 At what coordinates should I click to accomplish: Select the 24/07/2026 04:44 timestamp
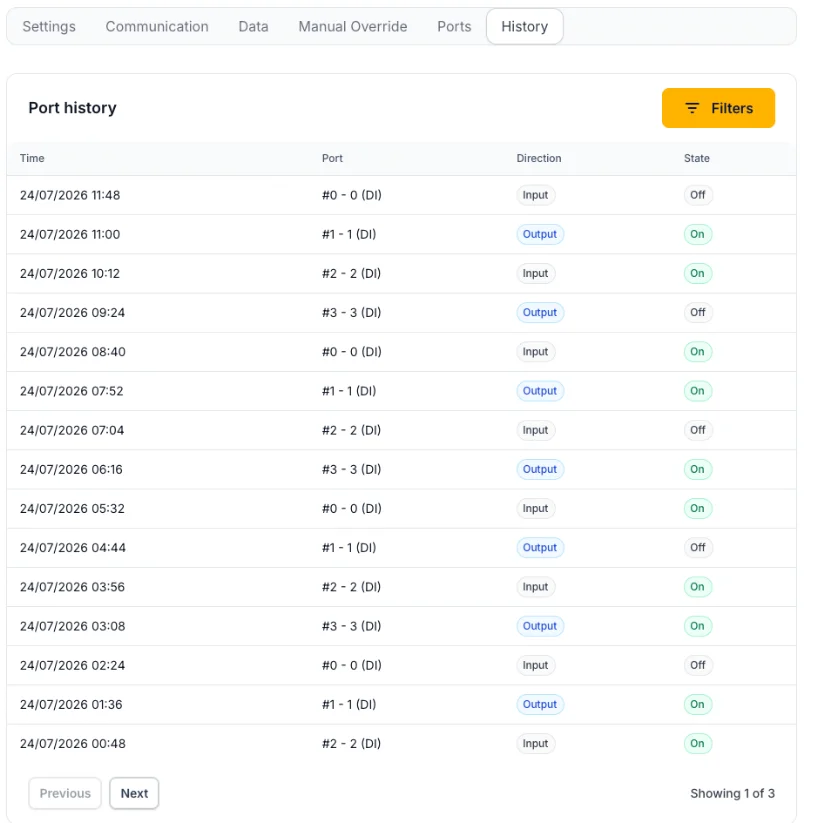(x=73, y=548)
